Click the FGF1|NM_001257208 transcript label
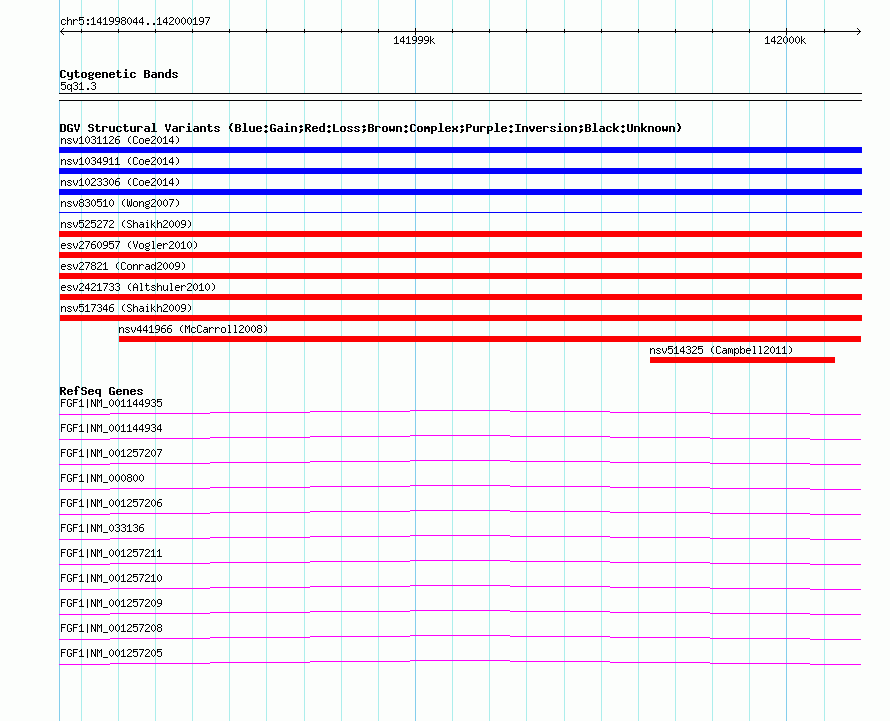This screenshot has height=721, width=890. [x=111, y=628]
